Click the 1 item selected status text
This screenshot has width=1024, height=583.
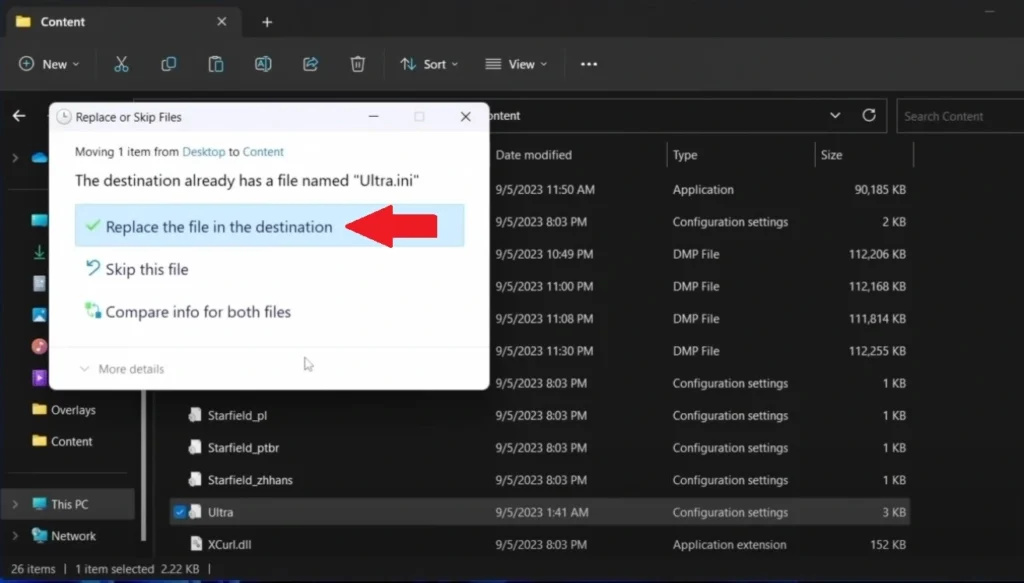[114, 569]
